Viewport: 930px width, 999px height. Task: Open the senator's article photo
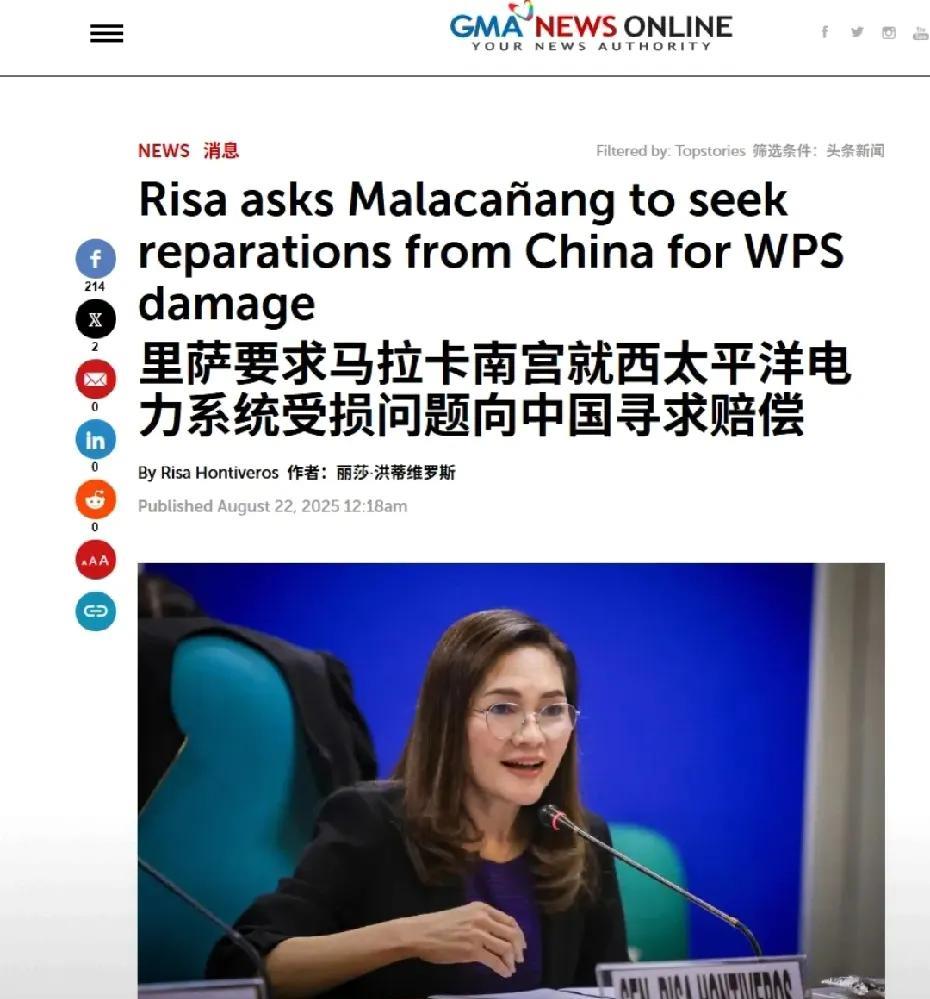click(x=511, y=780)
